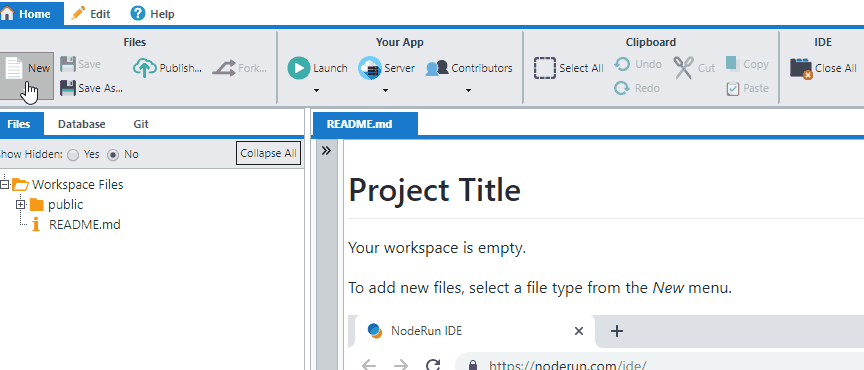Open the dropdown arrow under Contributors

click(x=468, y=90)
